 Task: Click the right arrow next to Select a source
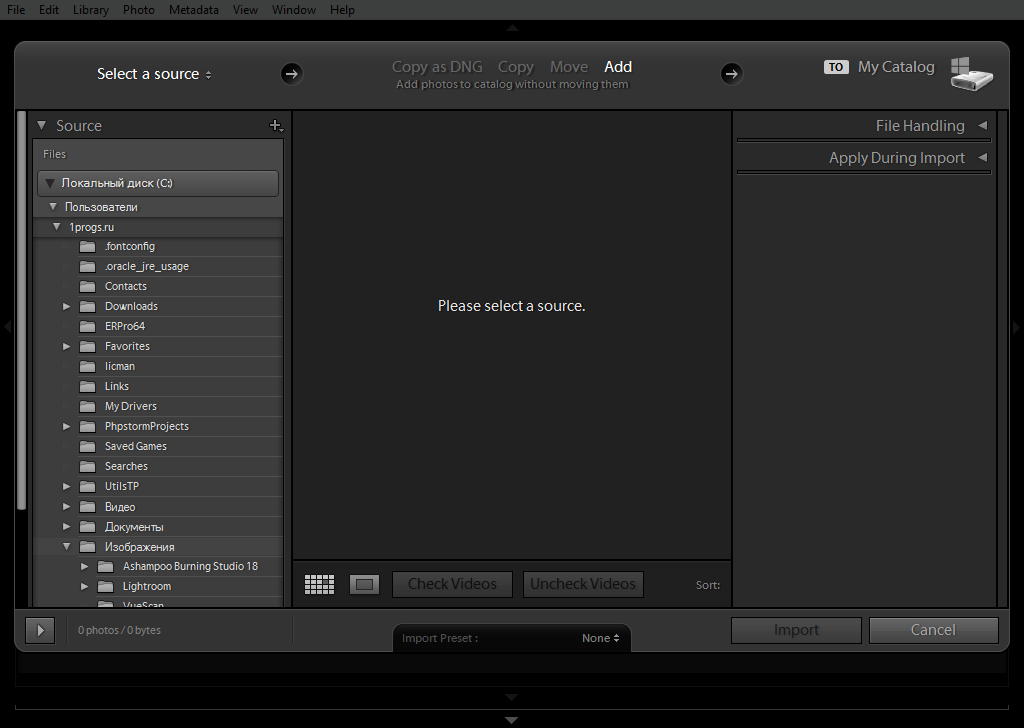pyautogui.click(x=290, y=73)
